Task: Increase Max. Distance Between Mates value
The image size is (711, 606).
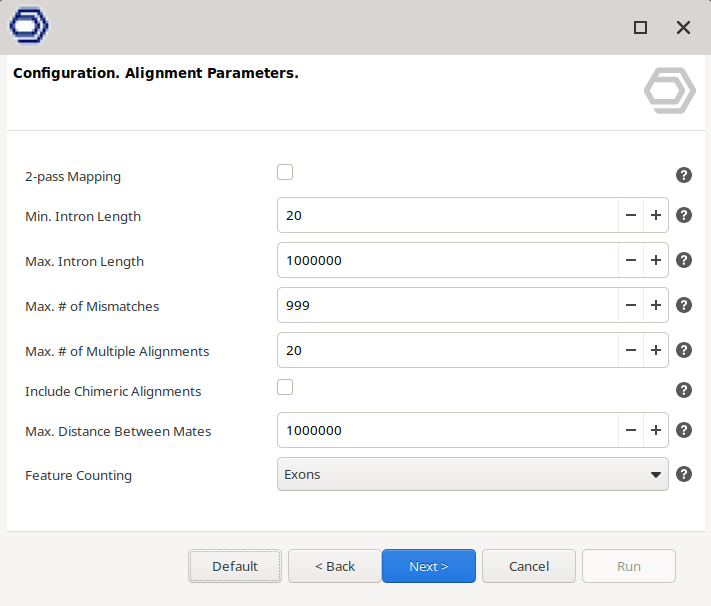Action: [656, 430]
